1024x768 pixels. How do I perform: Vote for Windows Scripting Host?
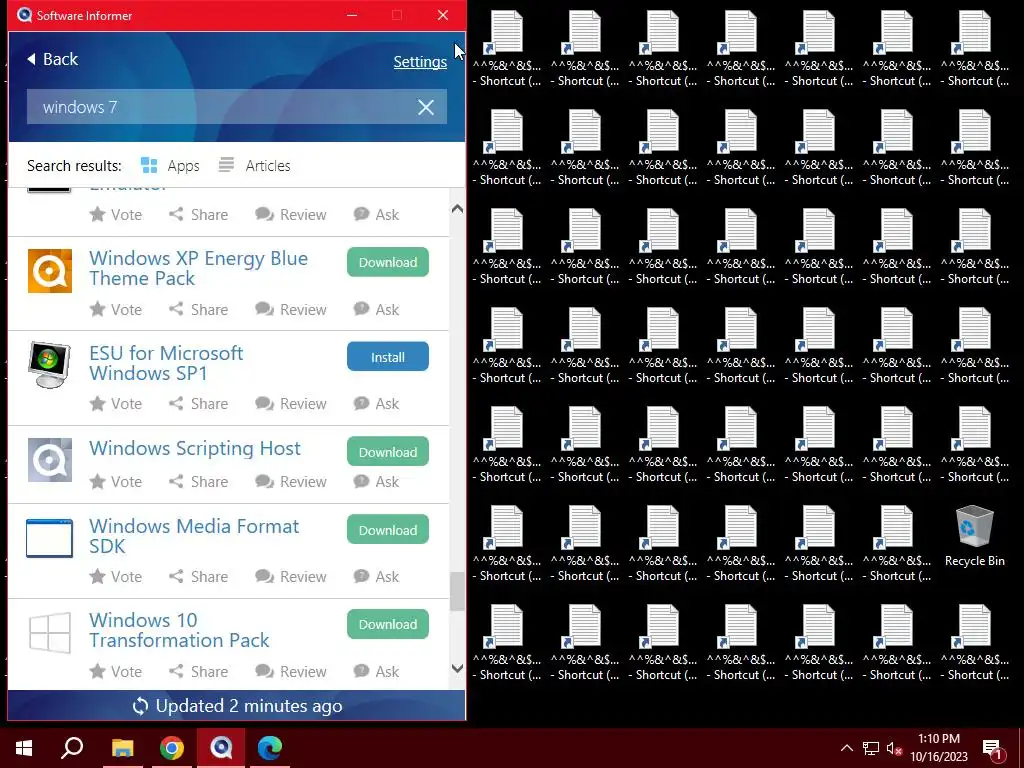pyautogui.click(x=116, y=482)
